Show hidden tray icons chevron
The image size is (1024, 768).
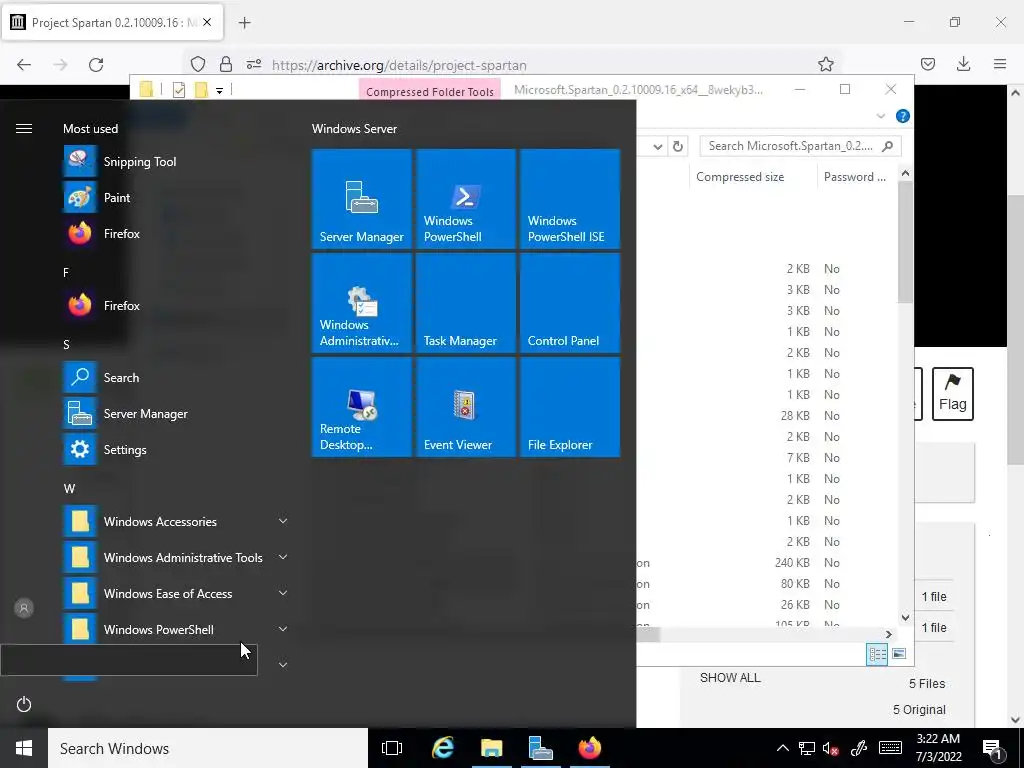click(x=782, y=749)
